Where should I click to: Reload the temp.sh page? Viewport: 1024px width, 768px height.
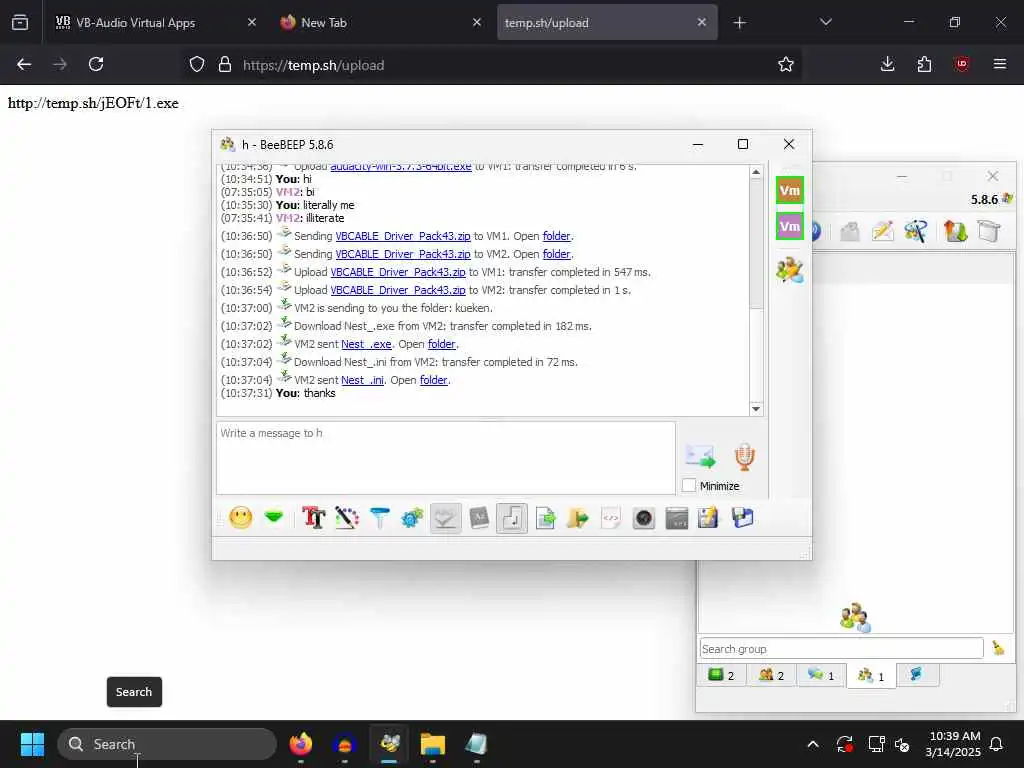[x=96, y=64]
